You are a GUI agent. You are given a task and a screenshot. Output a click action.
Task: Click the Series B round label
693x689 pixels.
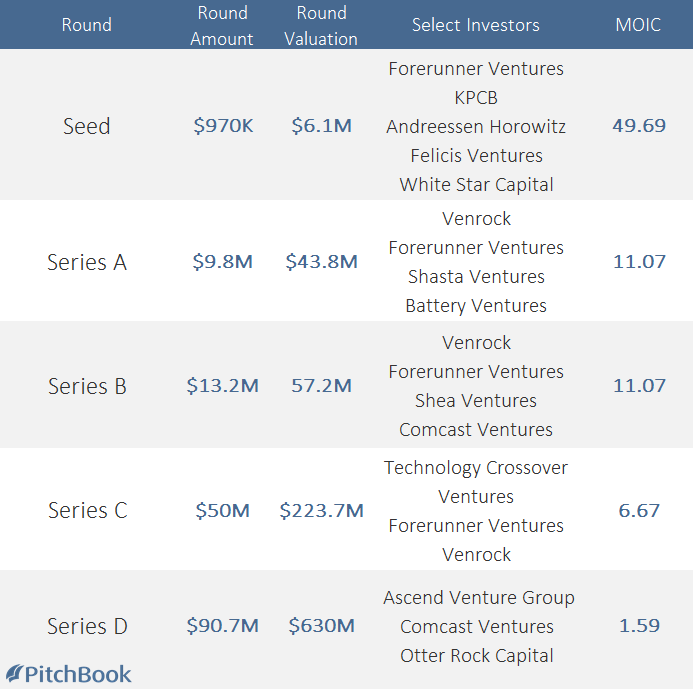(87, 386)
